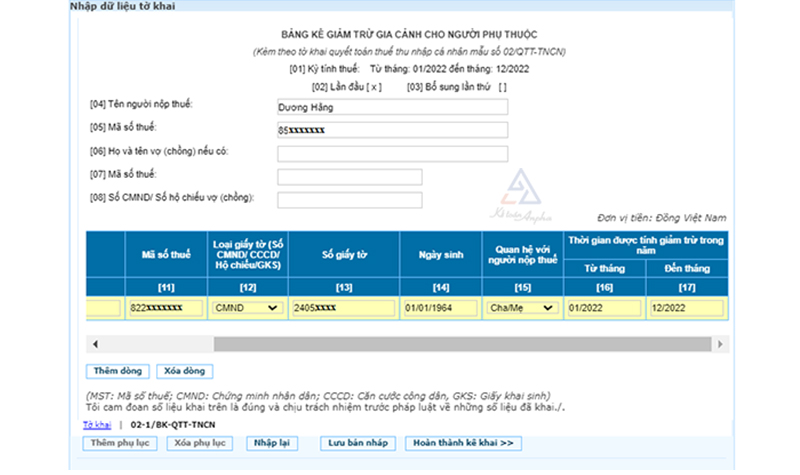Click the horizontal scrollbar thumb
This screenshot has width=800, height=475.
click(462, 344)
